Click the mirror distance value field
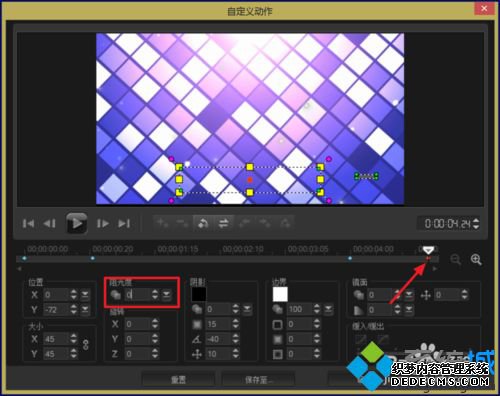The height and width of the screenshot is (396, 500). pyautogui.click(x=447, y=295)
